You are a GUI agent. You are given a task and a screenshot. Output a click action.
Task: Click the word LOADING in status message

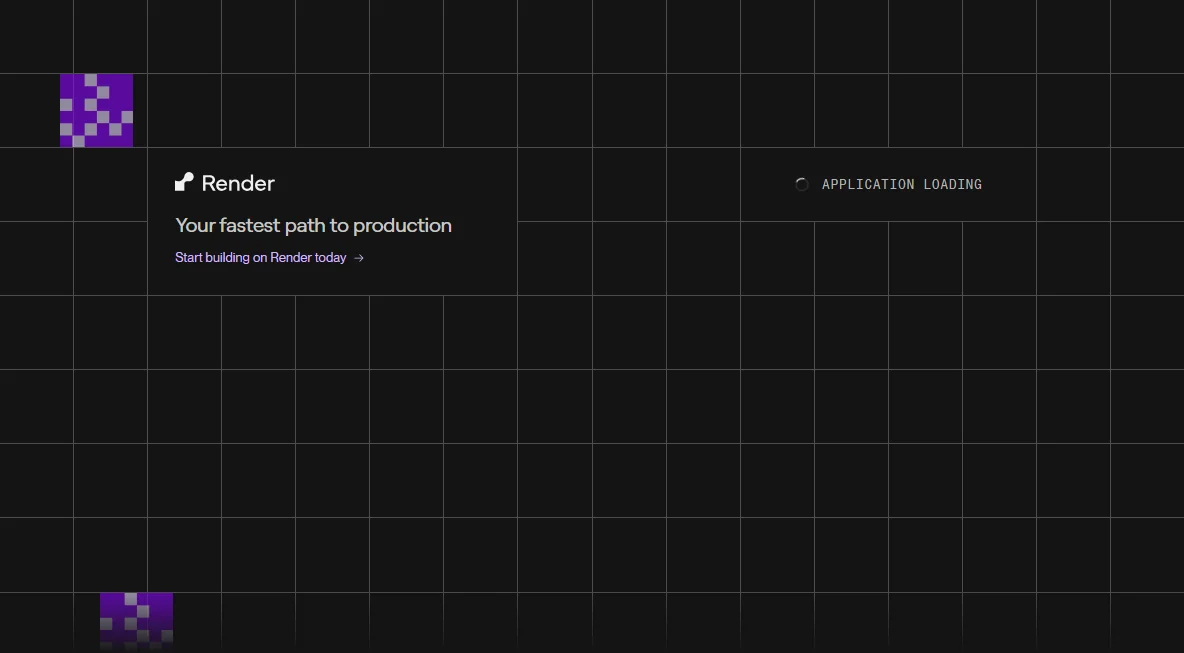tap(953, 184)
